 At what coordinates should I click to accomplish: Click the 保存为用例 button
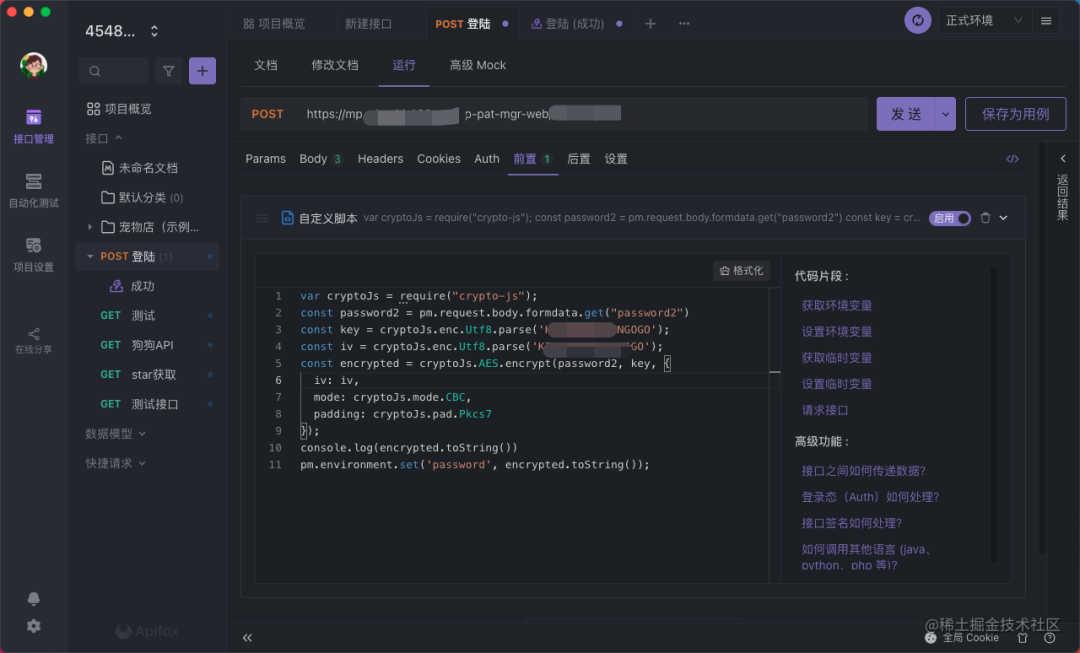1015,114
